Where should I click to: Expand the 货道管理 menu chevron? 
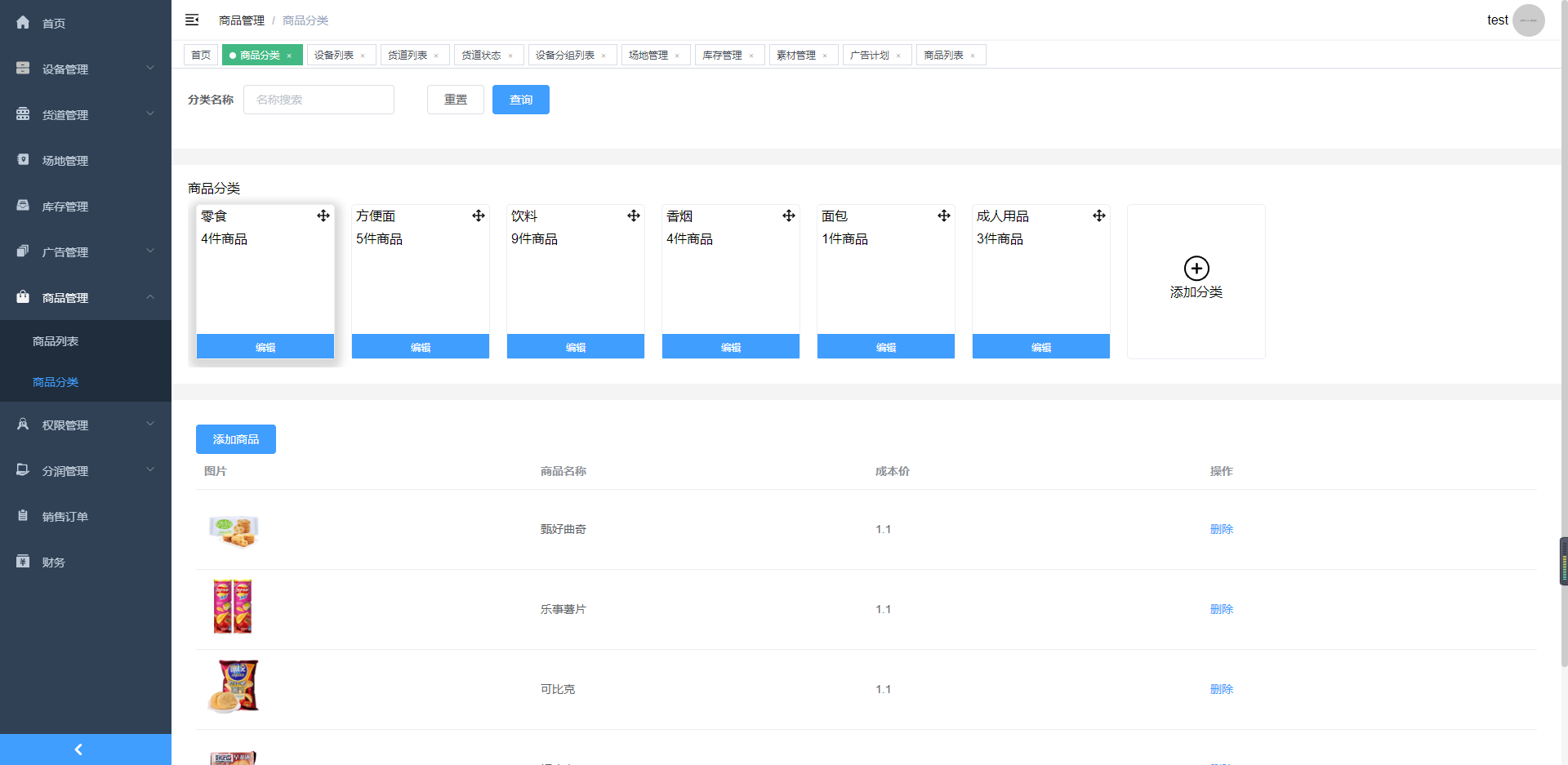pyautogui.click(x=150, y=113)
